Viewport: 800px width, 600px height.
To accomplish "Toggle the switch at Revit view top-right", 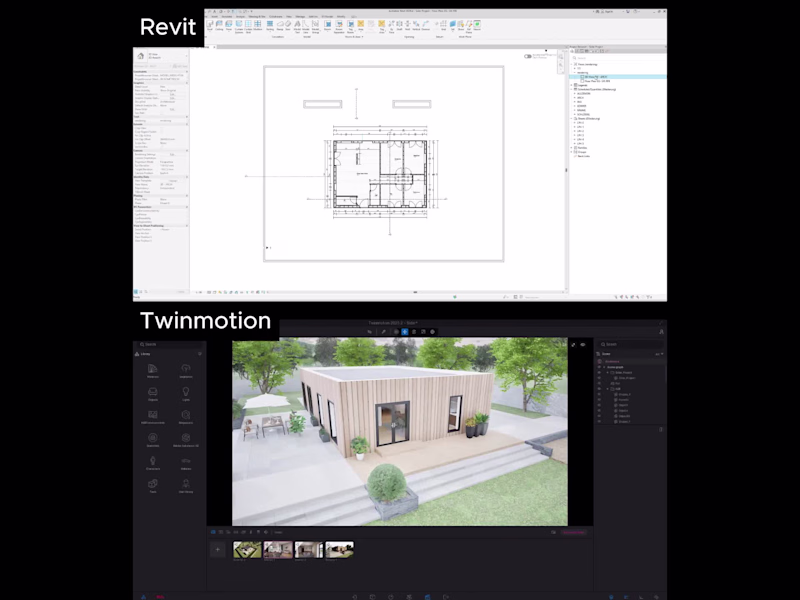I will [x=528, y=56].
